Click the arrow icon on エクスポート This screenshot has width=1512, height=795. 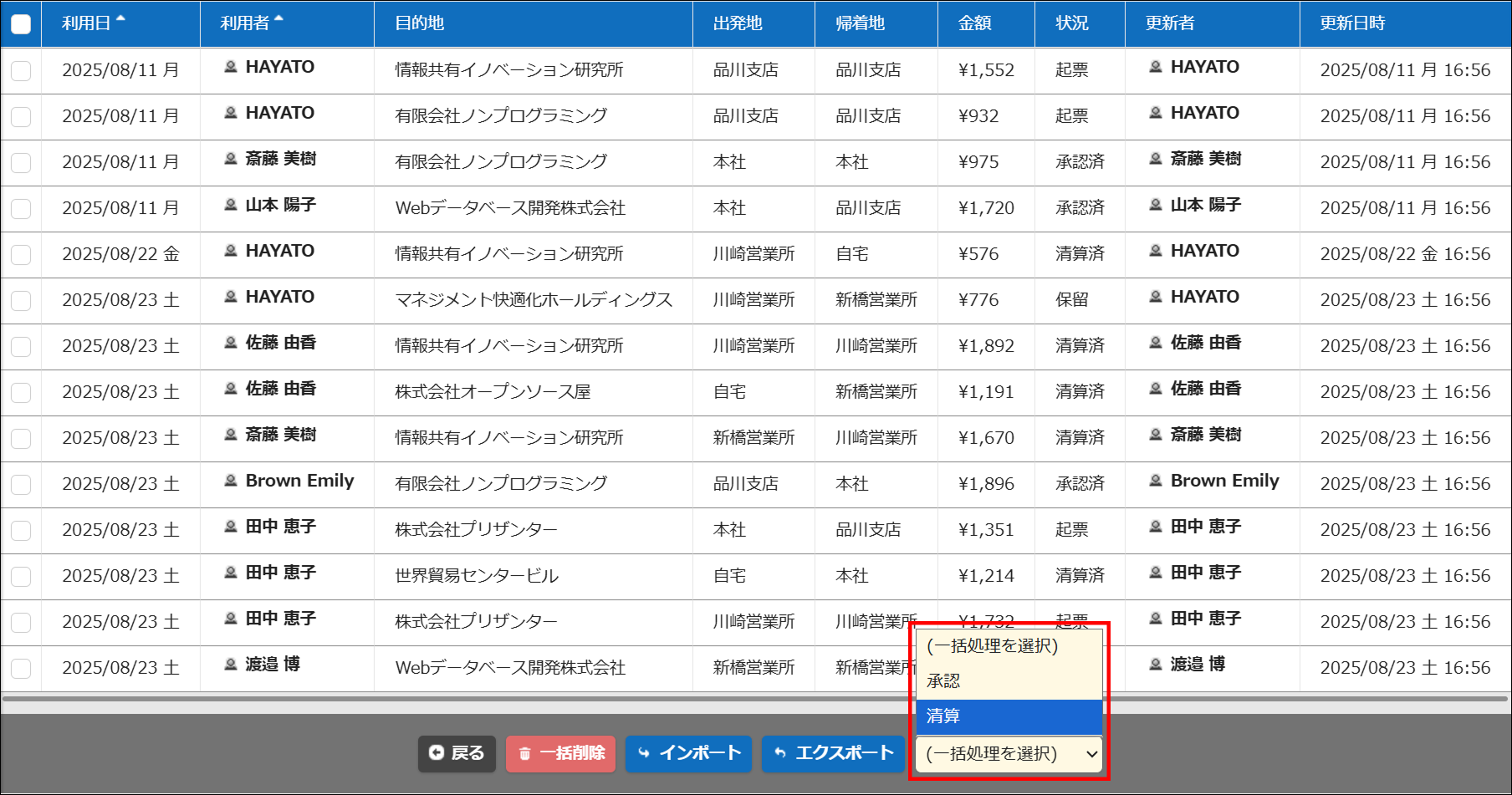[780, 753]
